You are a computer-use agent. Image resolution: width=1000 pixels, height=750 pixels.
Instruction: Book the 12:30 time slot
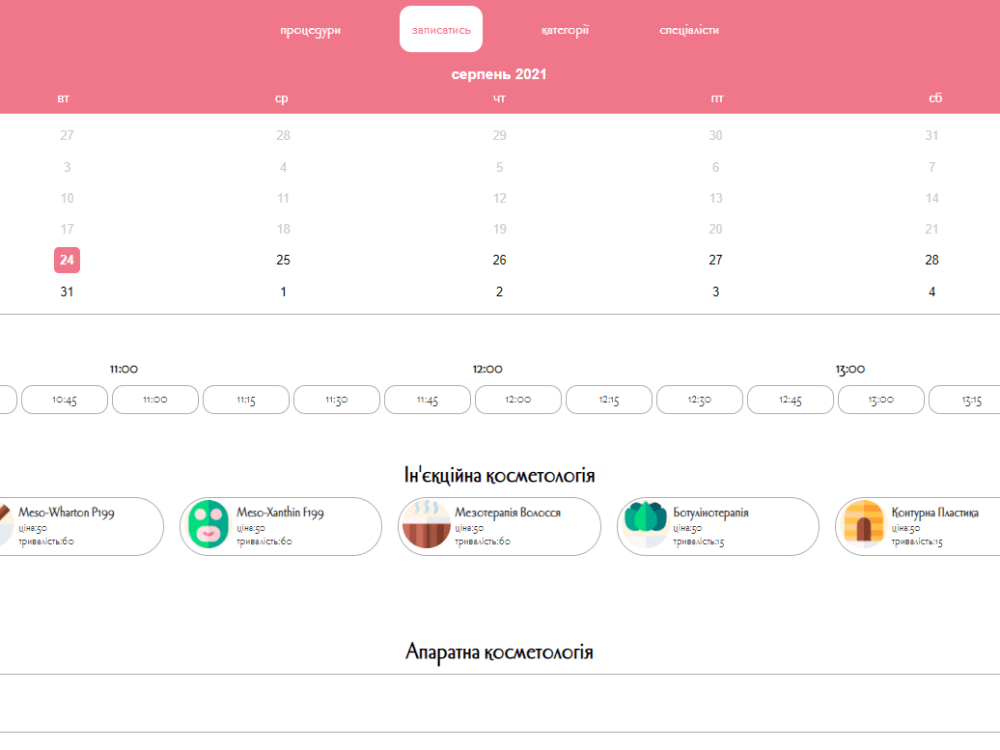click(700, 400)
